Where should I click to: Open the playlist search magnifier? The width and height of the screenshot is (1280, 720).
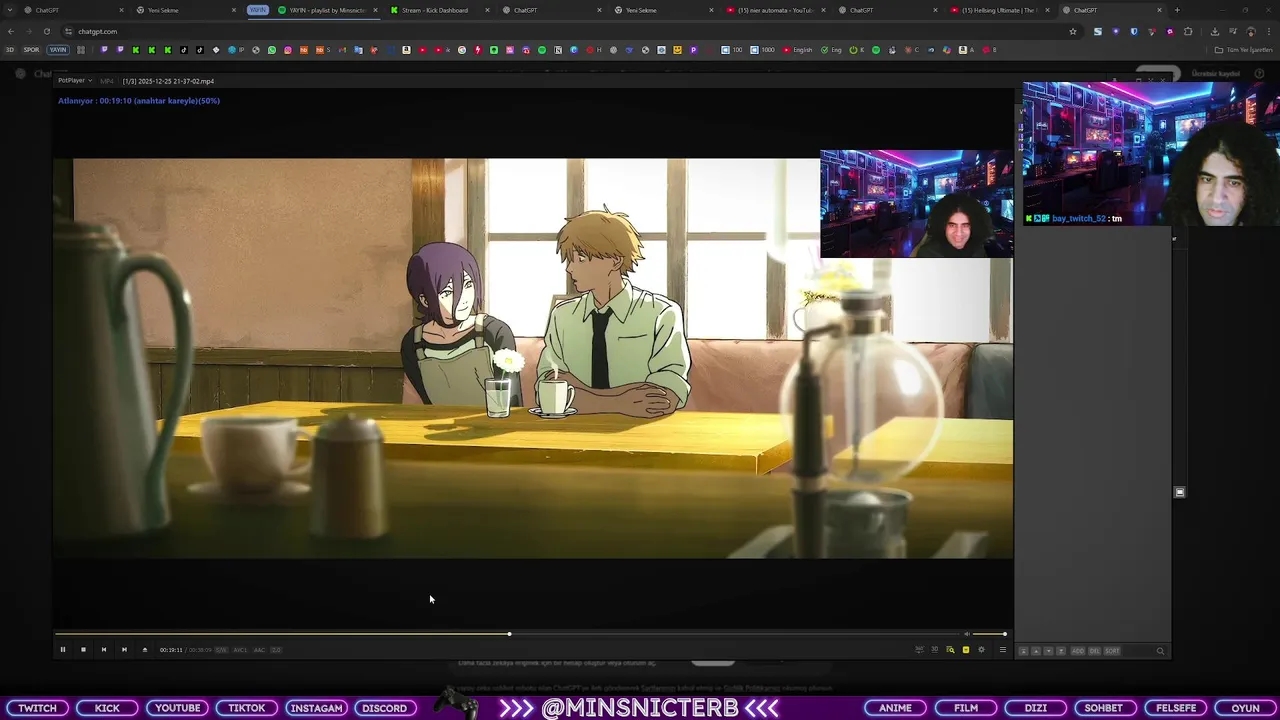pyautogui.click(x=1160, y=651)
